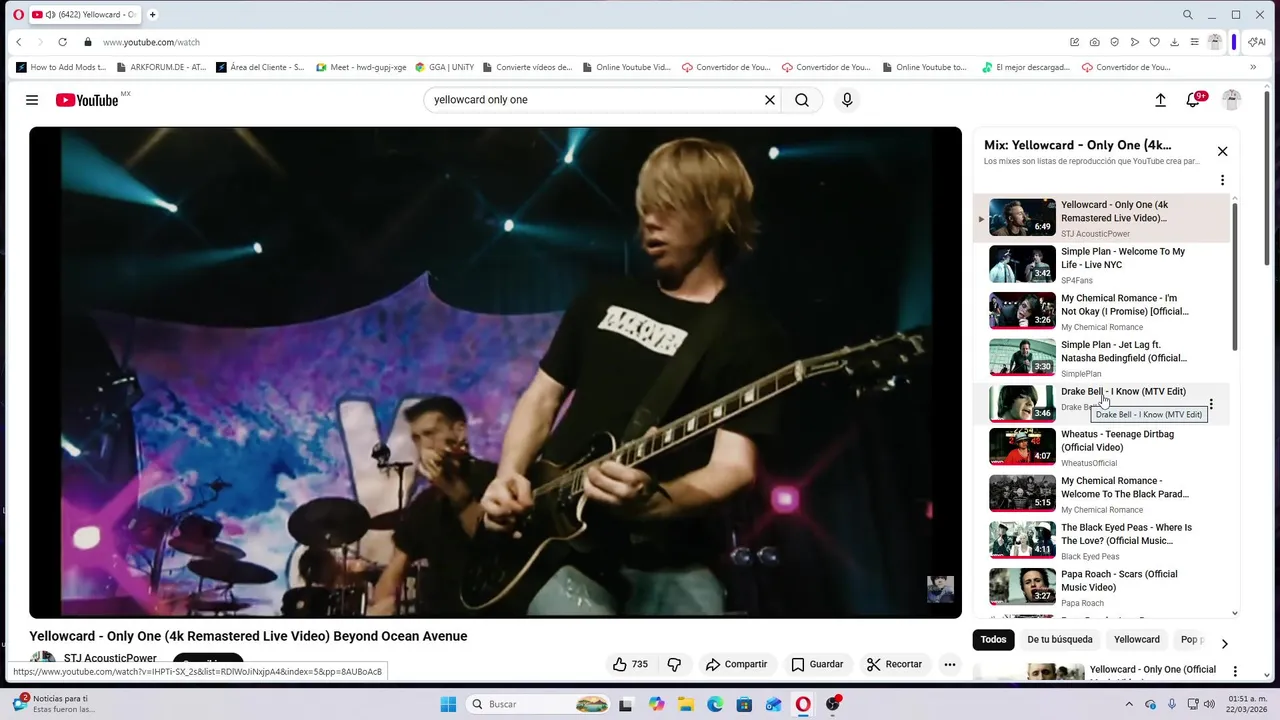Image resolution: width=1280 pixels, height=720 pixels.
Task: Click the video player area
Action: pos(495,372)
